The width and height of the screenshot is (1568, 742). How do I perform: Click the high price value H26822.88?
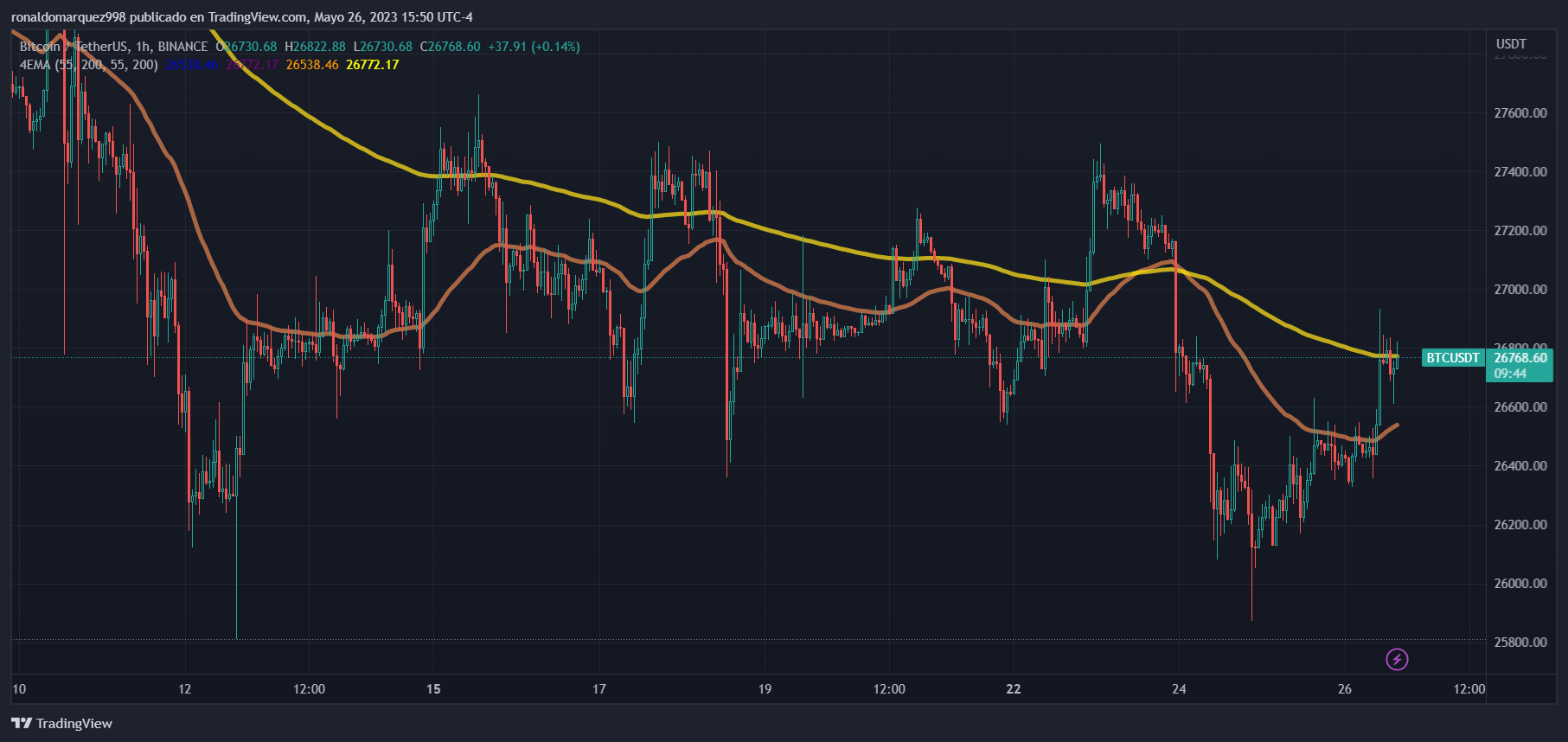point(315,47)
